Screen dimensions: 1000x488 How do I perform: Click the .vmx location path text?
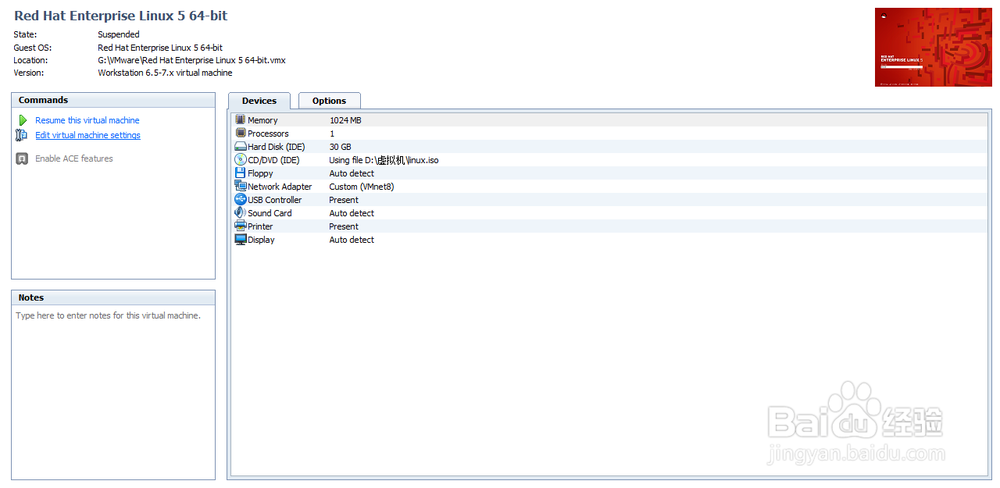[x=191, y=60]
